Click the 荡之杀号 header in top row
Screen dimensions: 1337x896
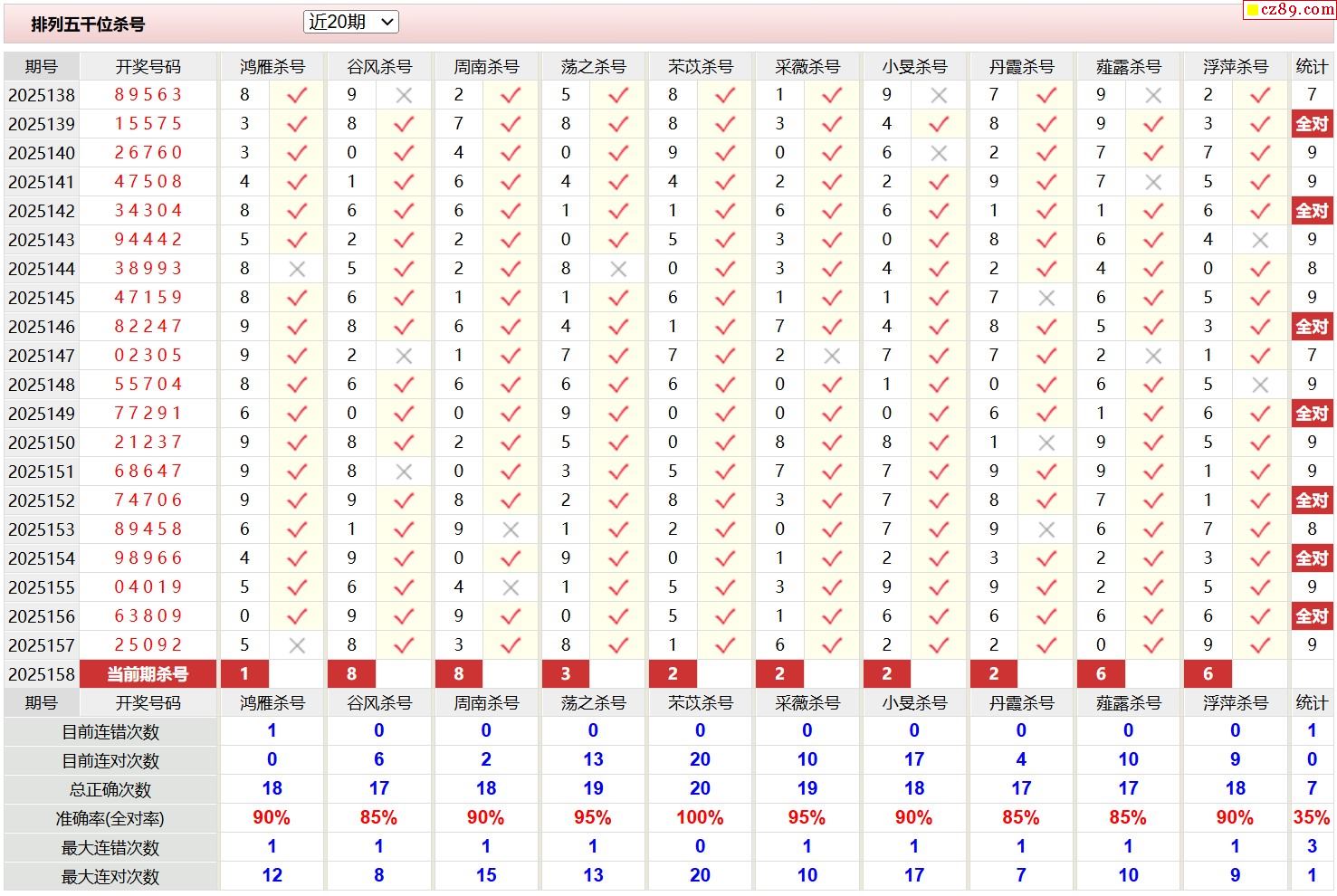593,67
